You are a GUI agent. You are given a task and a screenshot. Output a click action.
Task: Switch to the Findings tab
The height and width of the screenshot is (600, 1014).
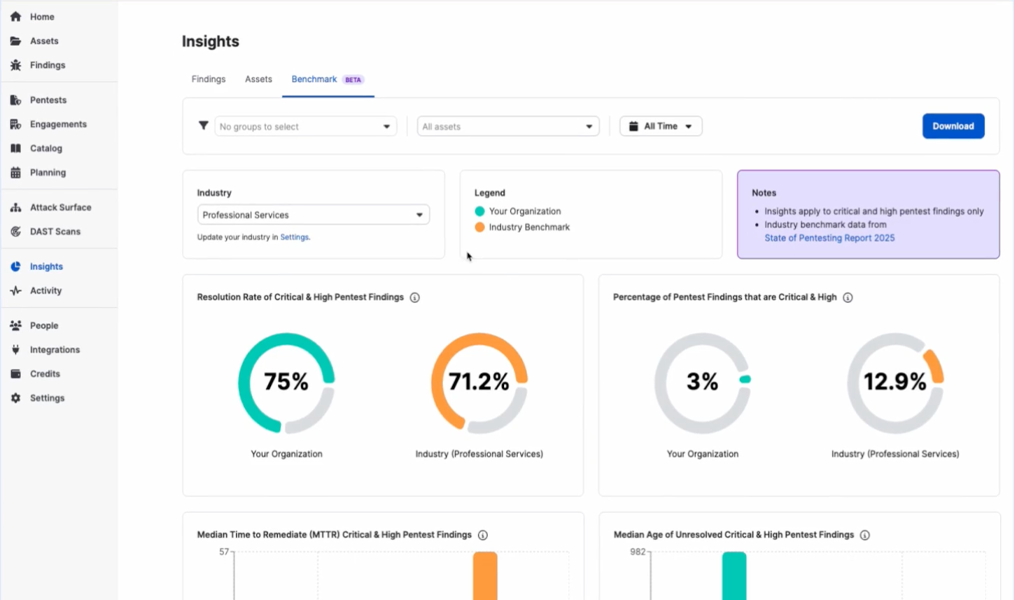pyautogui.click(x=208, y=79)
